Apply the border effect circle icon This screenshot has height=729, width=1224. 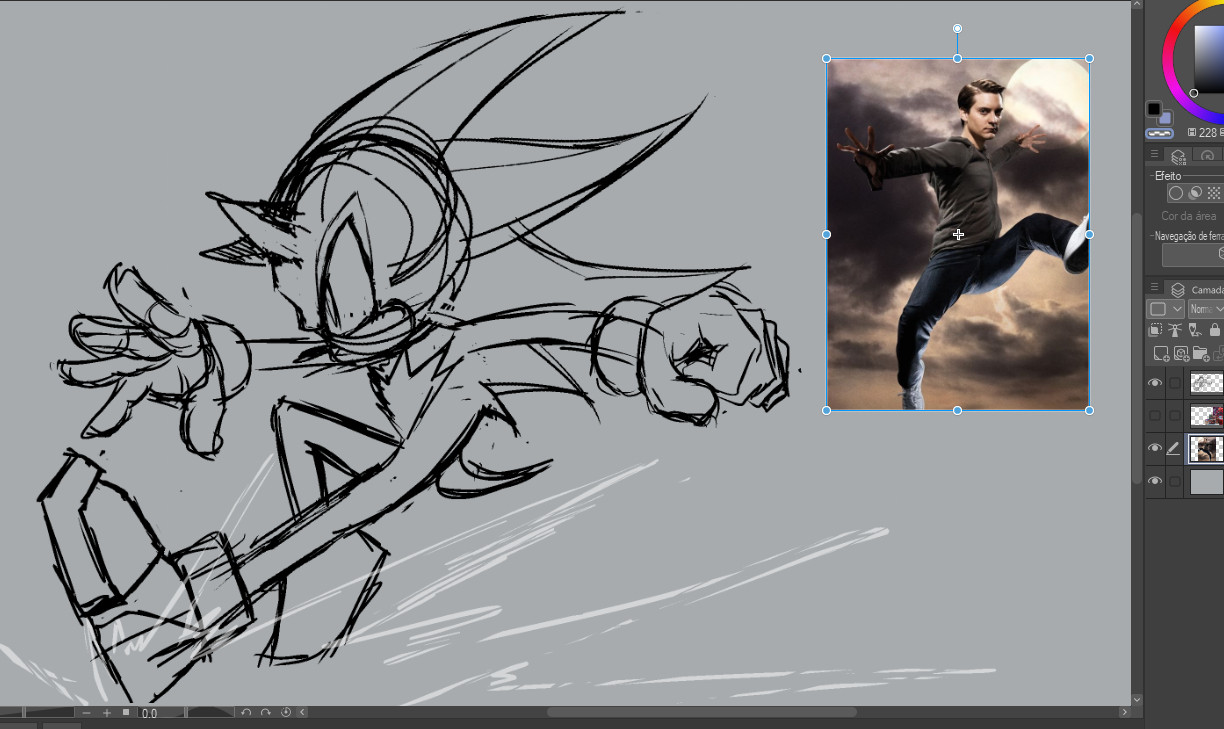pos(1176,193)
